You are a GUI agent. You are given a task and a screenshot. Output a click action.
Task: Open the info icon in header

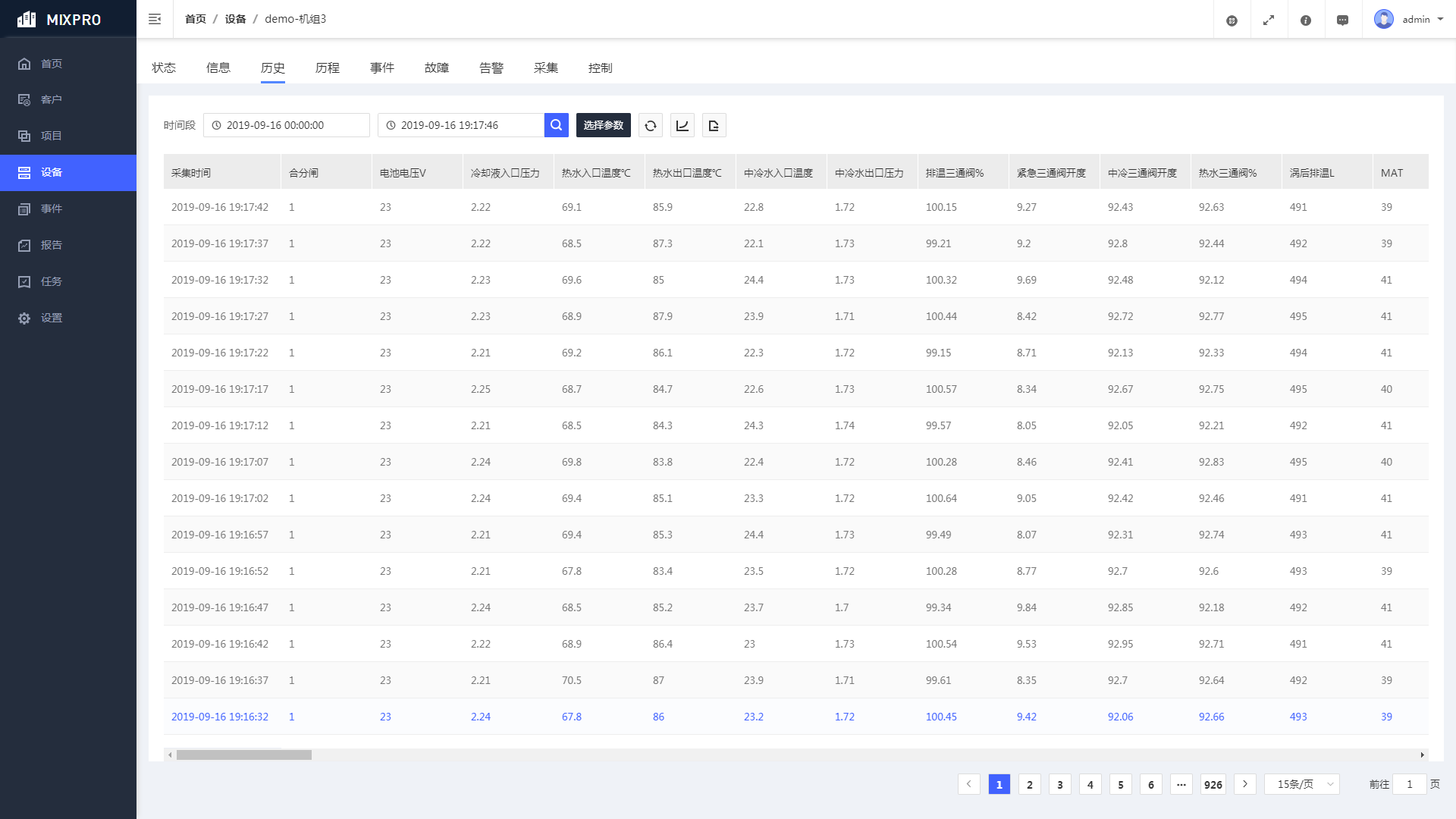click(1305, 20)
